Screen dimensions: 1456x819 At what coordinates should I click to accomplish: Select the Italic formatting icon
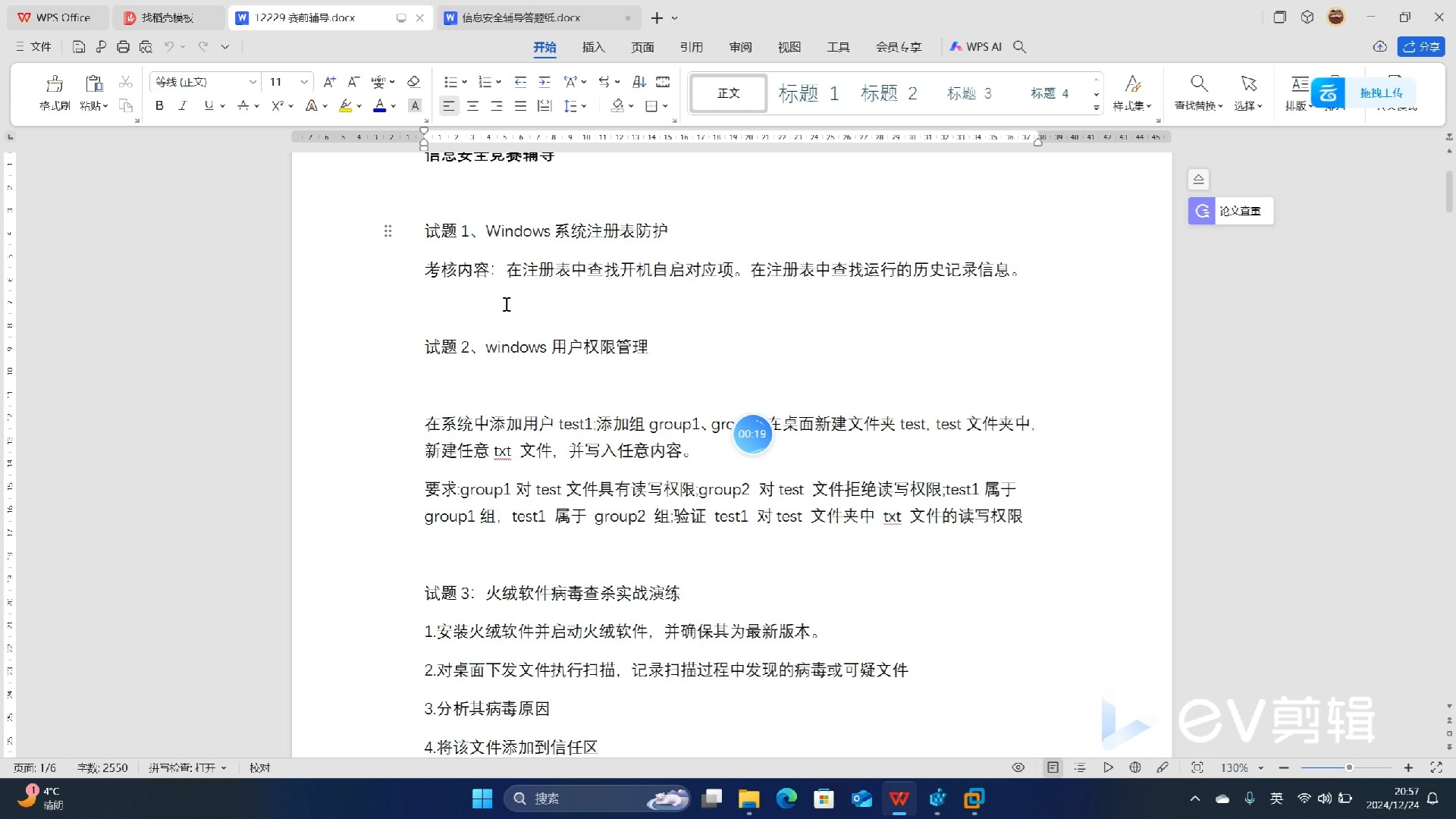tap(182, 107)
